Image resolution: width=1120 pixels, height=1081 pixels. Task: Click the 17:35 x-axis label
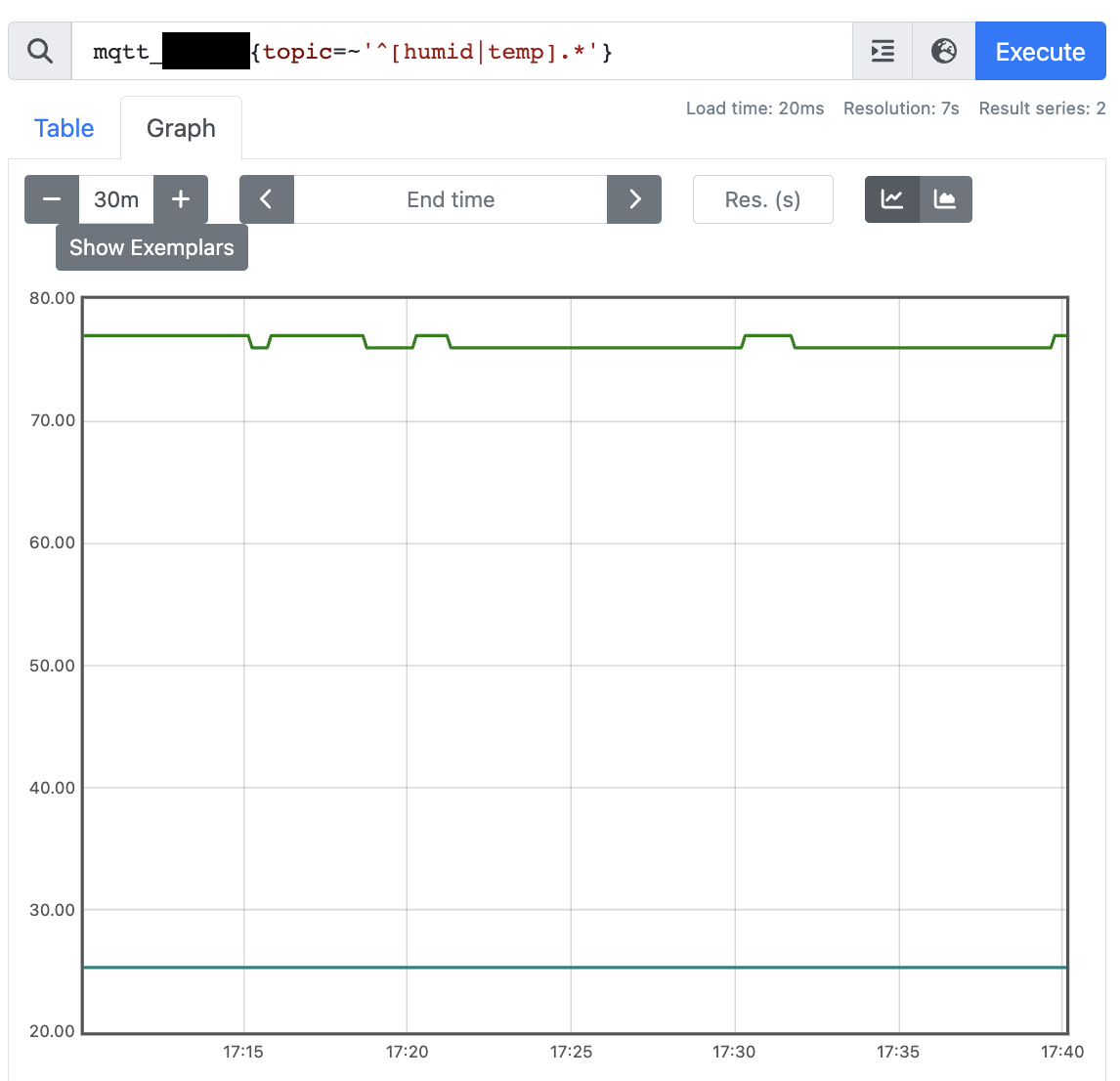pyautogui.click(x=898, y=1052)
